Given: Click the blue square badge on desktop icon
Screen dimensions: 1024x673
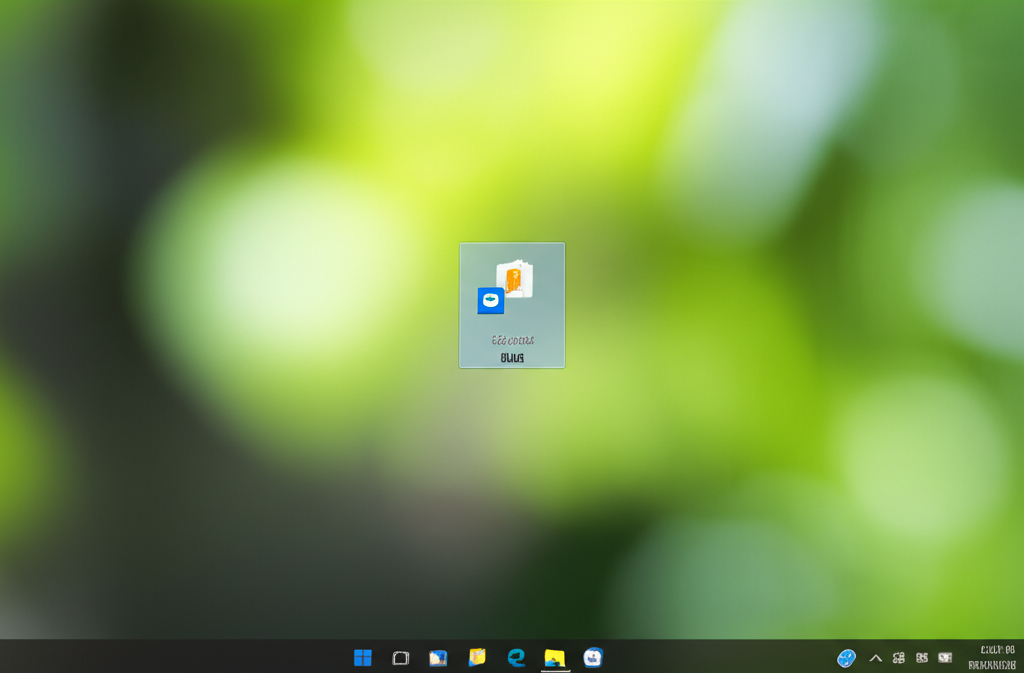Looking at the screenshot, I should coord(491,300).
